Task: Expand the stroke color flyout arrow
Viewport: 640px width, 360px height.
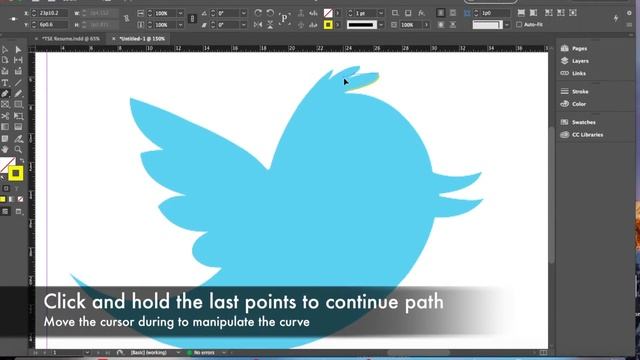Action: 338,25
